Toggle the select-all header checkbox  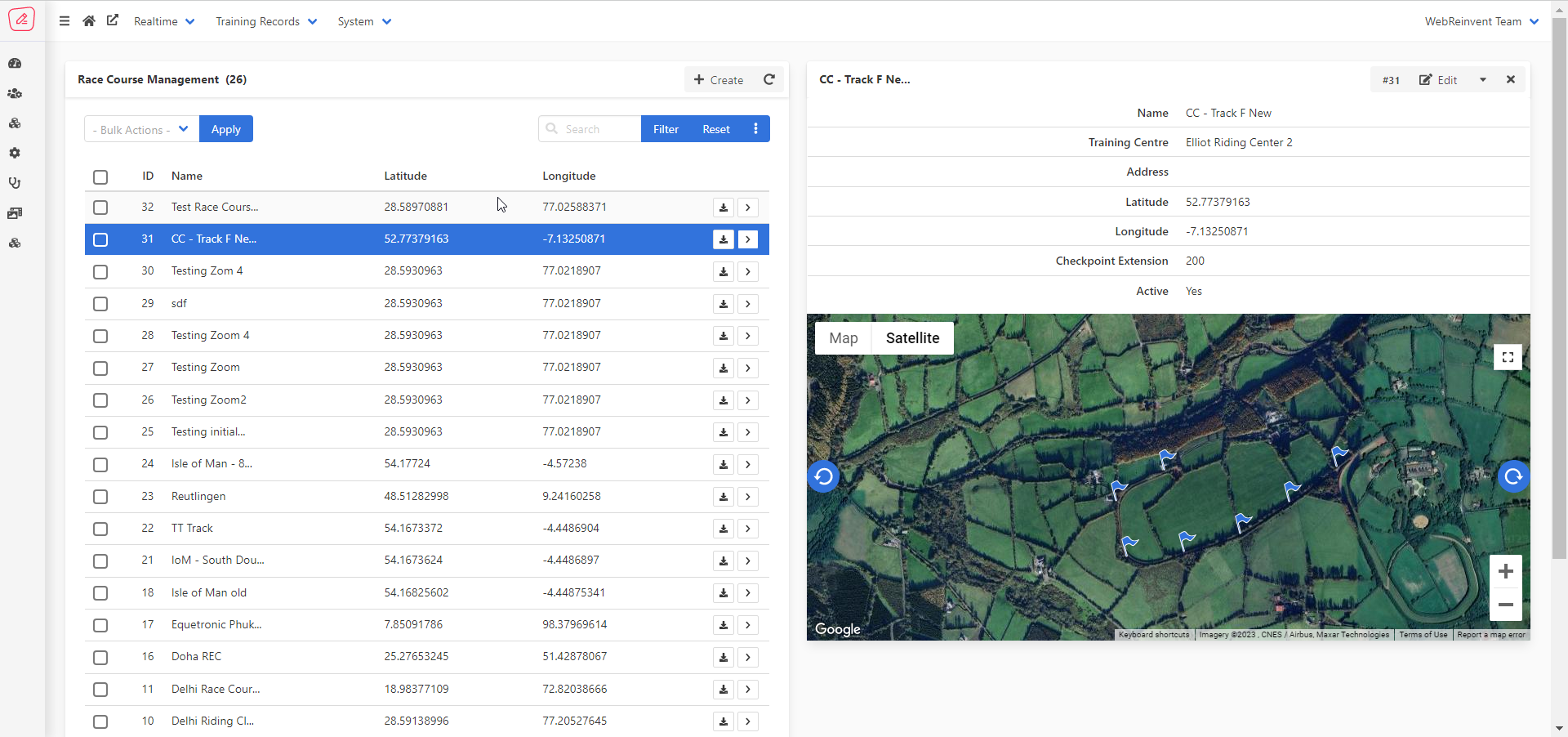(100, 177)
